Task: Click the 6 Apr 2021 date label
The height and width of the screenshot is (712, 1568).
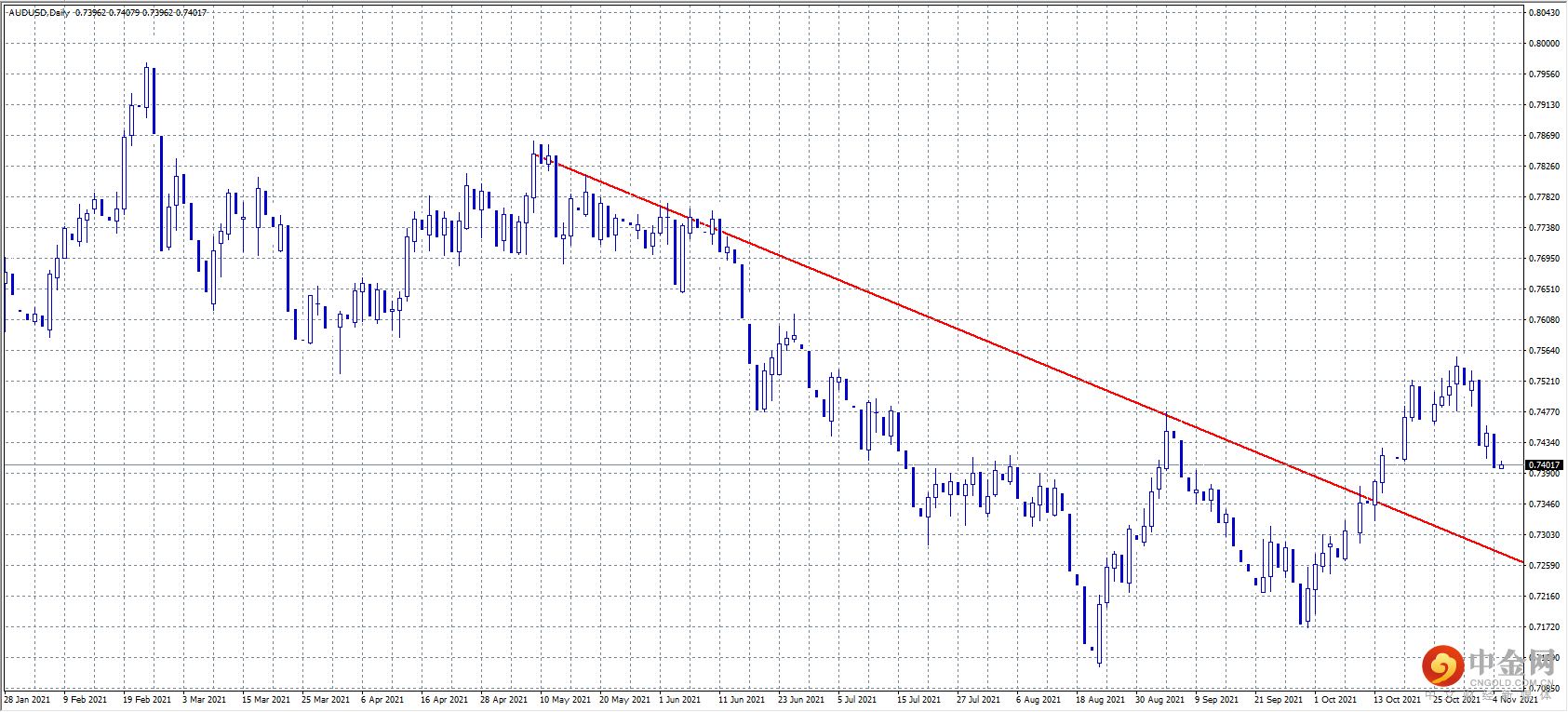Action: (382, 700)
